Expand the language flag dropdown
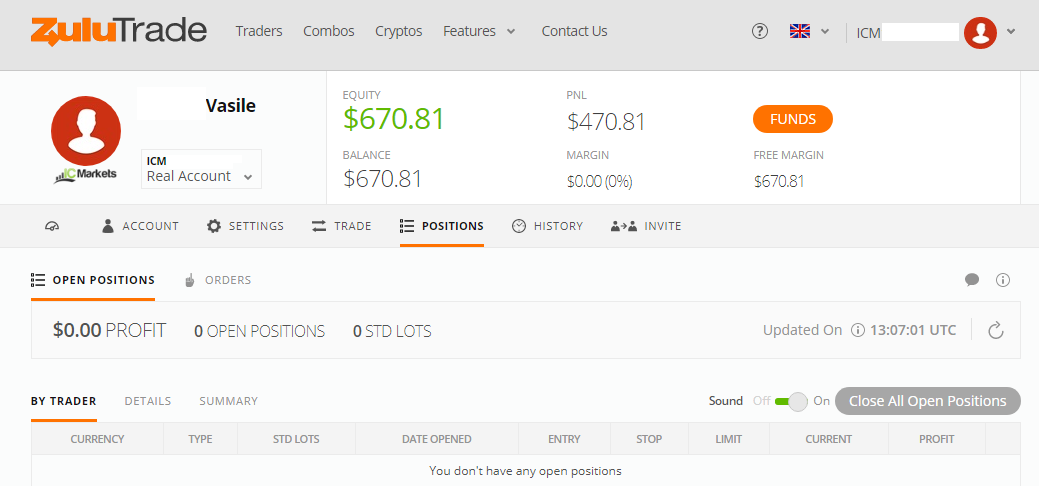 (809, 31)
